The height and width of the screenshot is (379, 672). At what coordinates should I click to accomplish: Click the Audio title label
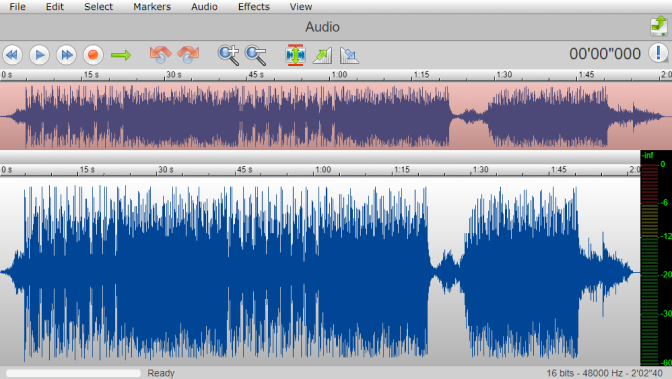[x=322, y=27]
